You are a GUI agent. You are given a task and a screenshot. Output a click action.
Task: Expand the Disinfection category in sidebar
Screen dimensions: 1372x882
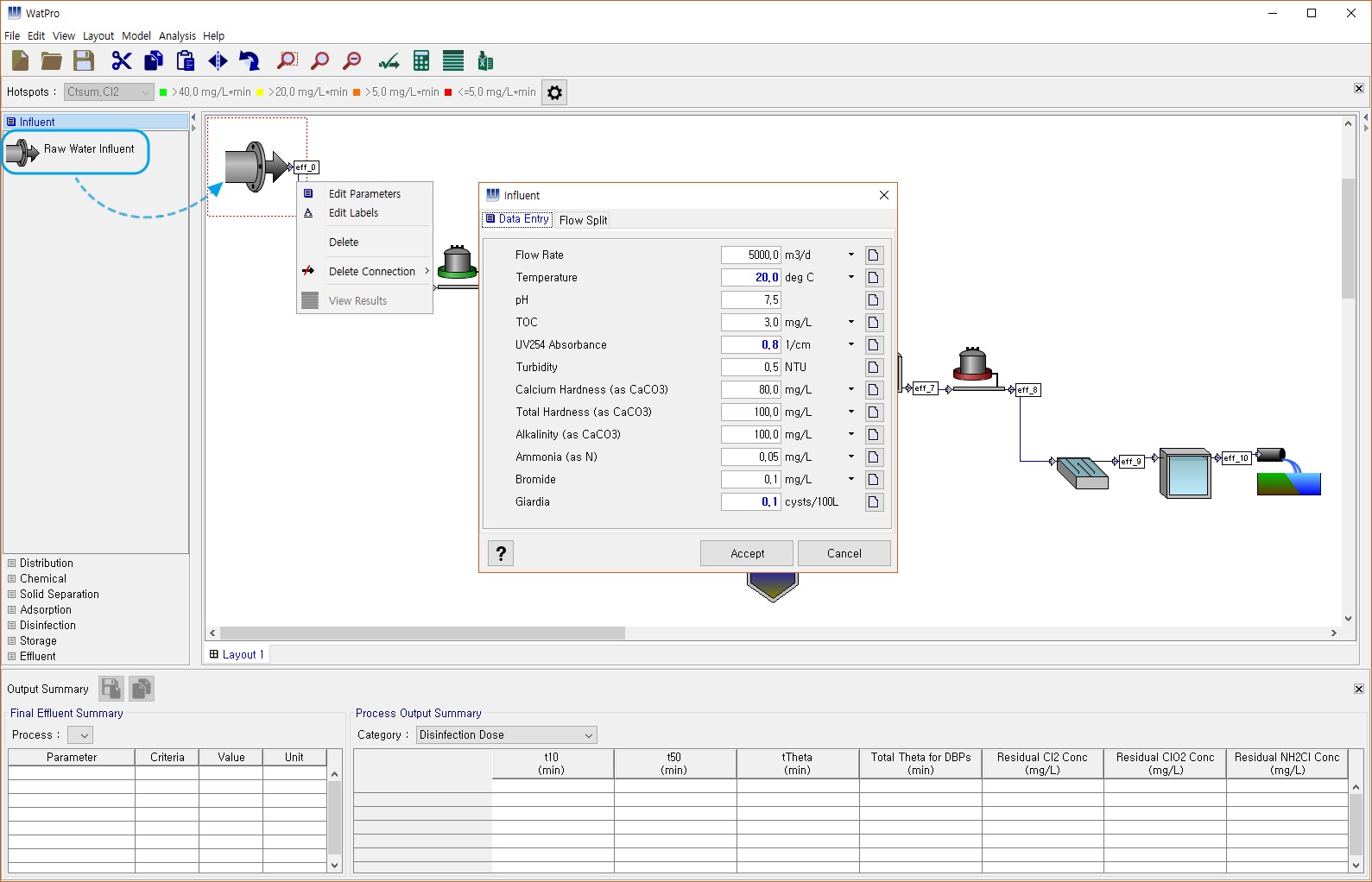[47, 626]
